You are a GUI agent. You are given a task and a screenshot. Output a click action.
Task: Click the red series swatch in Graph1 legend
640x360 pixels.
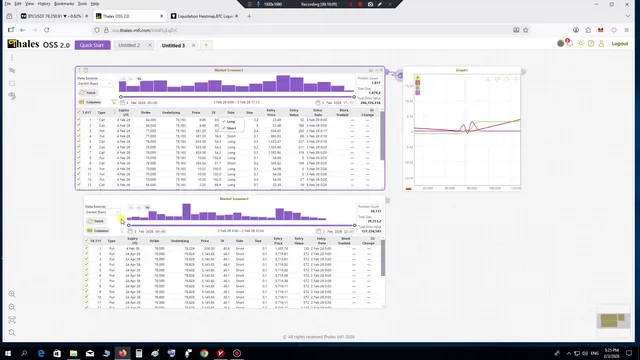click(x=418, y=83)
